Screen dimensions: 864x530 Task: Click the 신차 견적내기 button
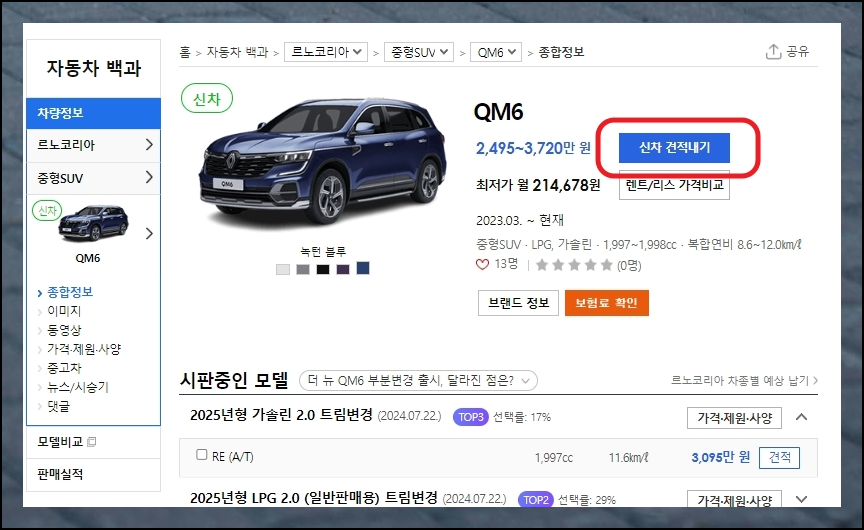tap(674, 148)
